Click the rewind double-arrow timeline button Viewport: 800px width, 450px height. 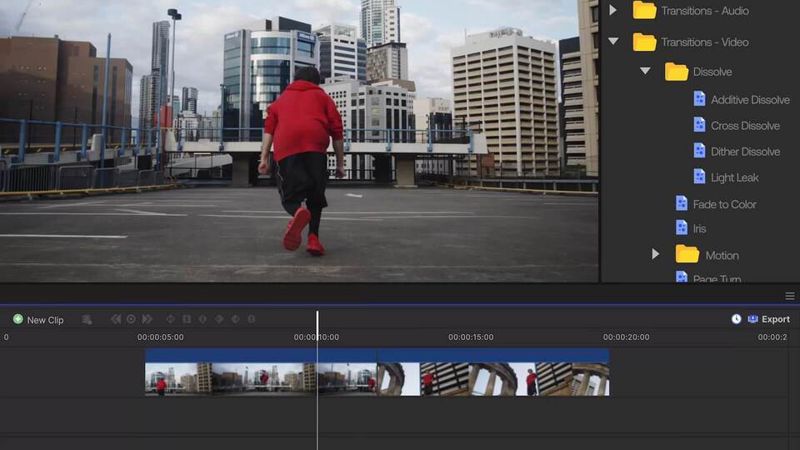coord(116,319)
